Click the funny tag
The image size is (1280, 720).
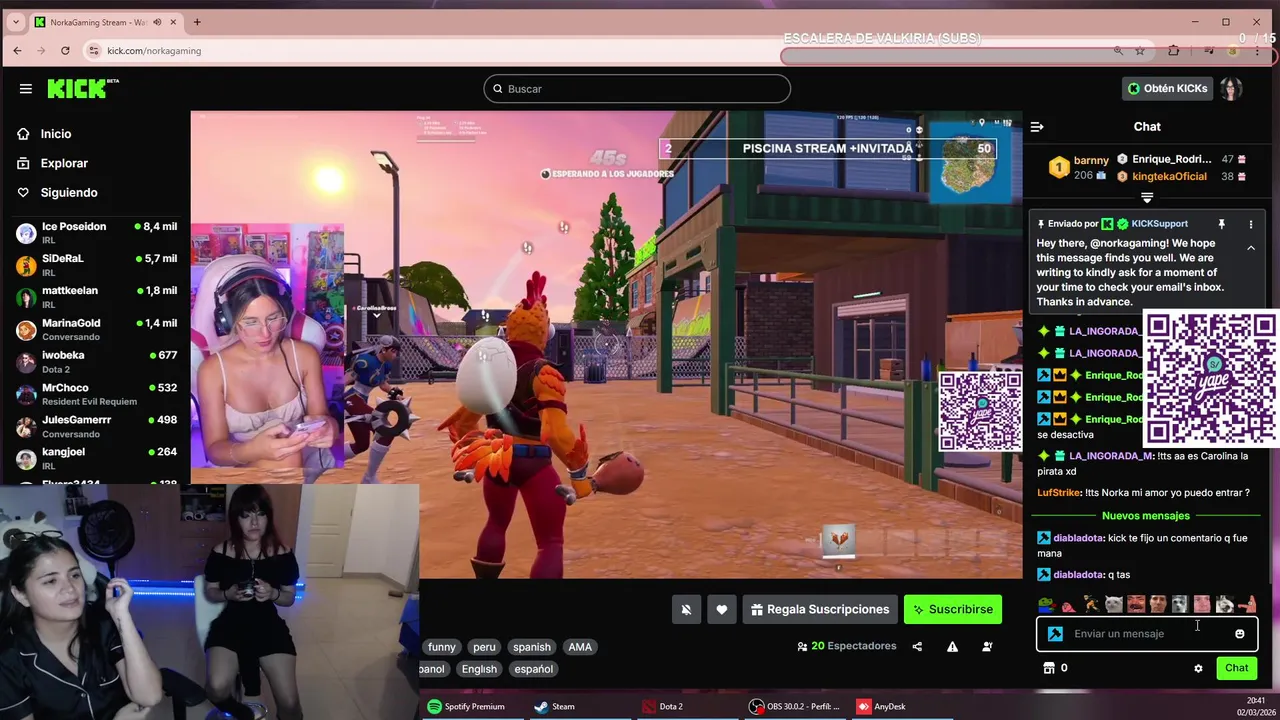(x=441, y=647)
